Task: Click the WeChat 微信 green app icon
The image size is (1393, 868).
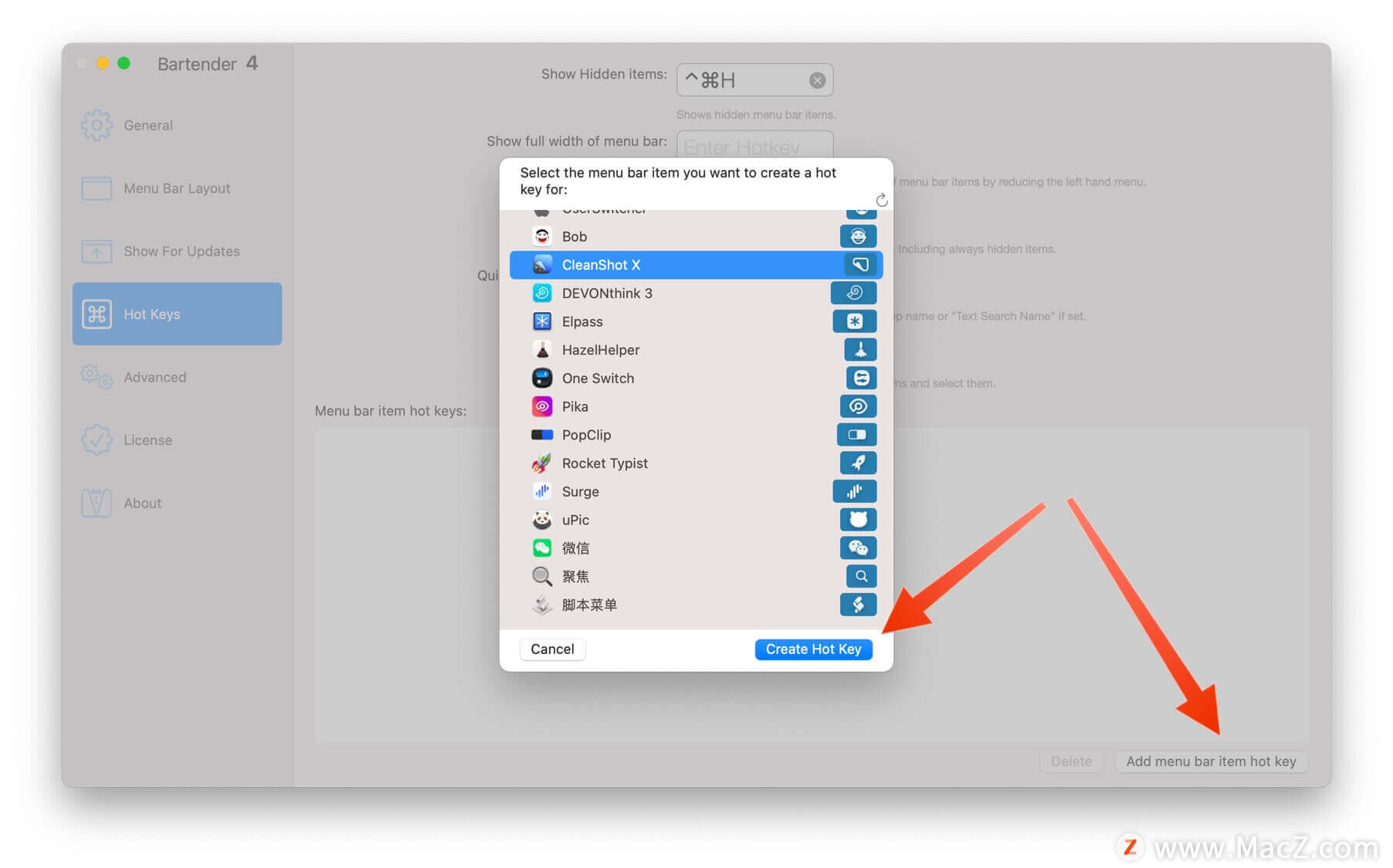Action: pyautogui.click(x=542, y=548)
